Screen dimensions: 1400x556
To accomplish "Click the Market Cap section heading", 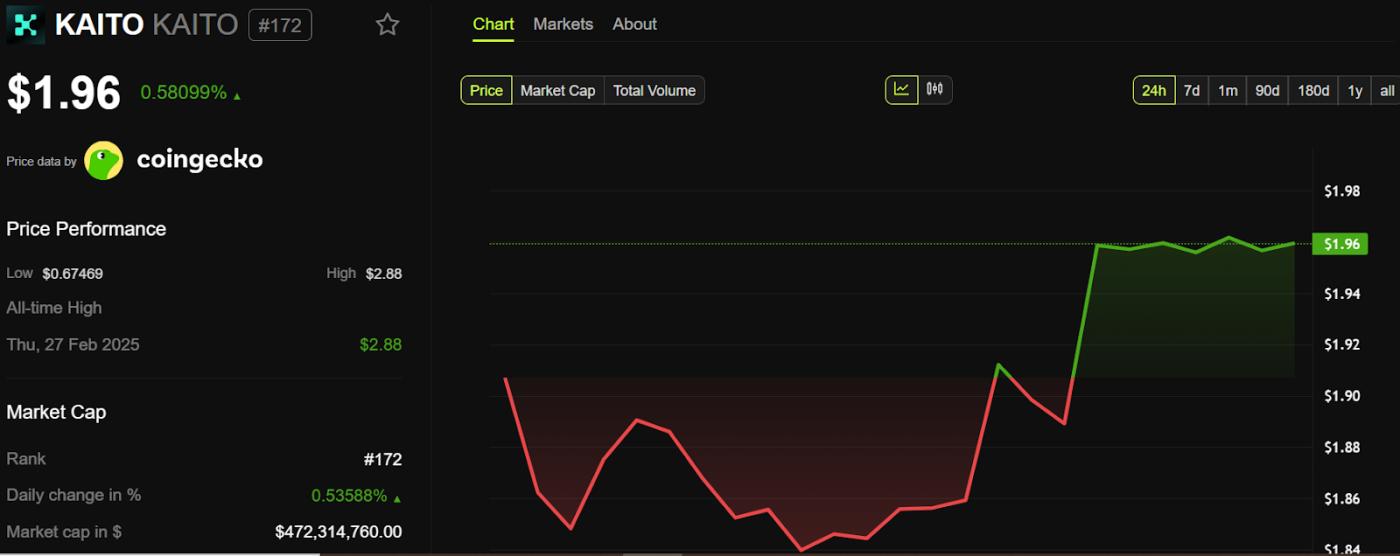I will pos(56,412).
